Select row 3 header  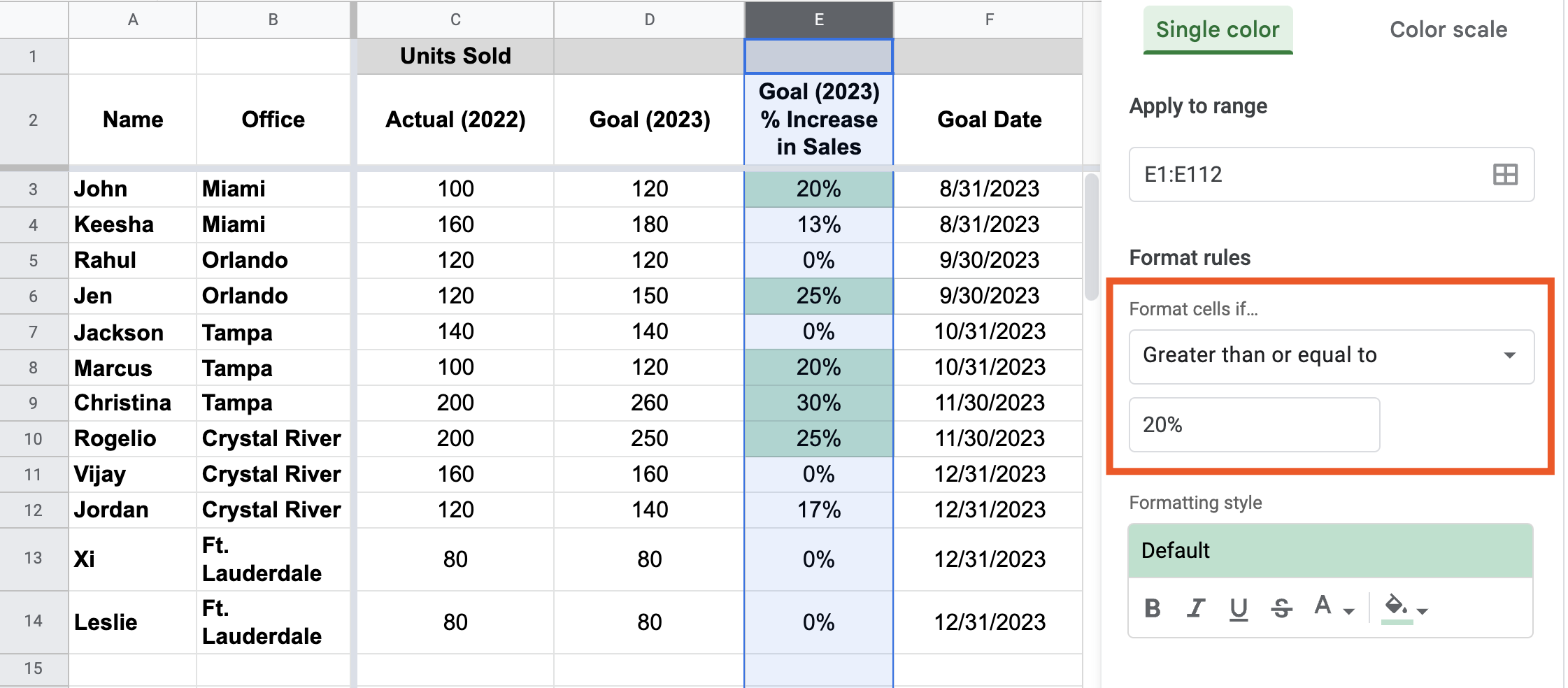click(34, 189)
